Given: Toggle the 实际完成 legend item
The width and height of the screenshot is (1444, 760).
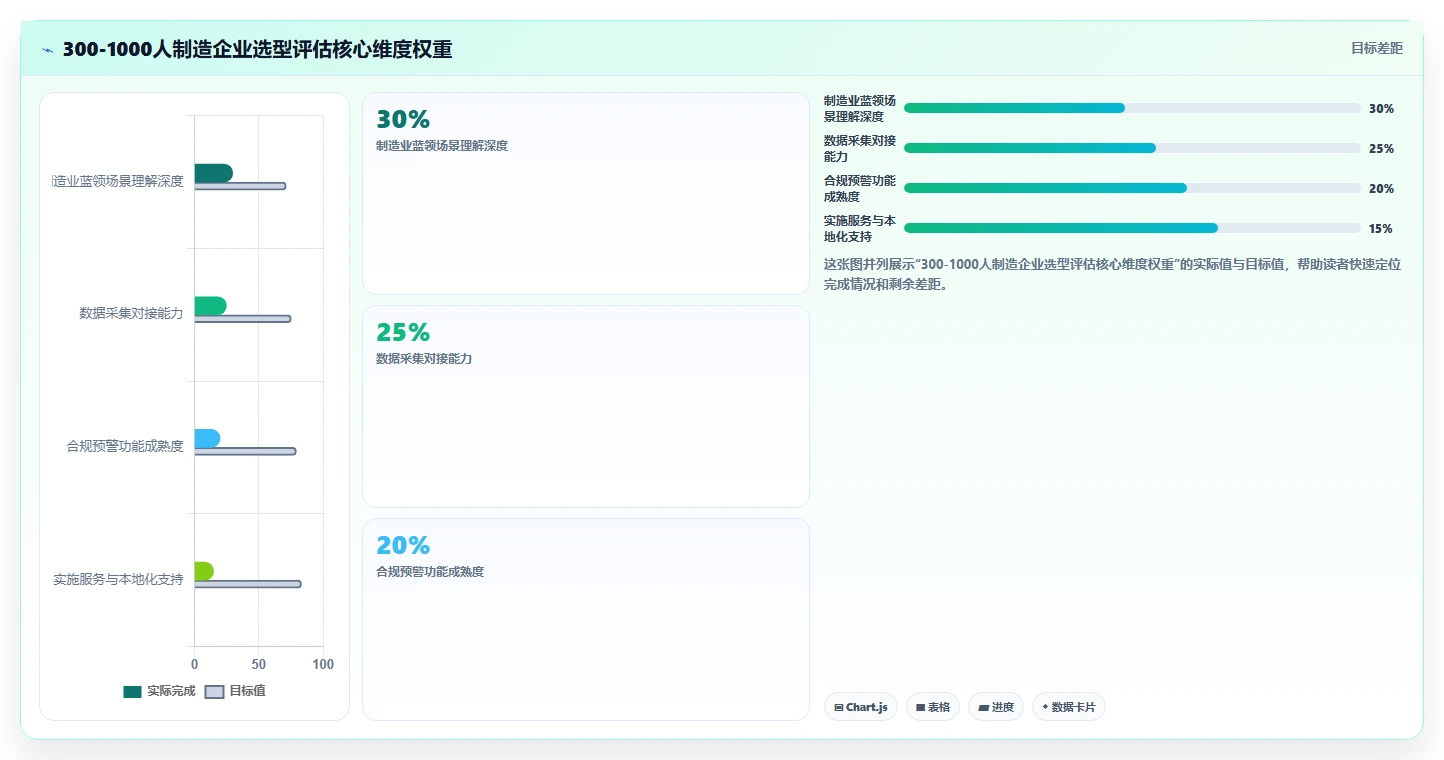Looking at the screenshot, I should click(159, 691).
